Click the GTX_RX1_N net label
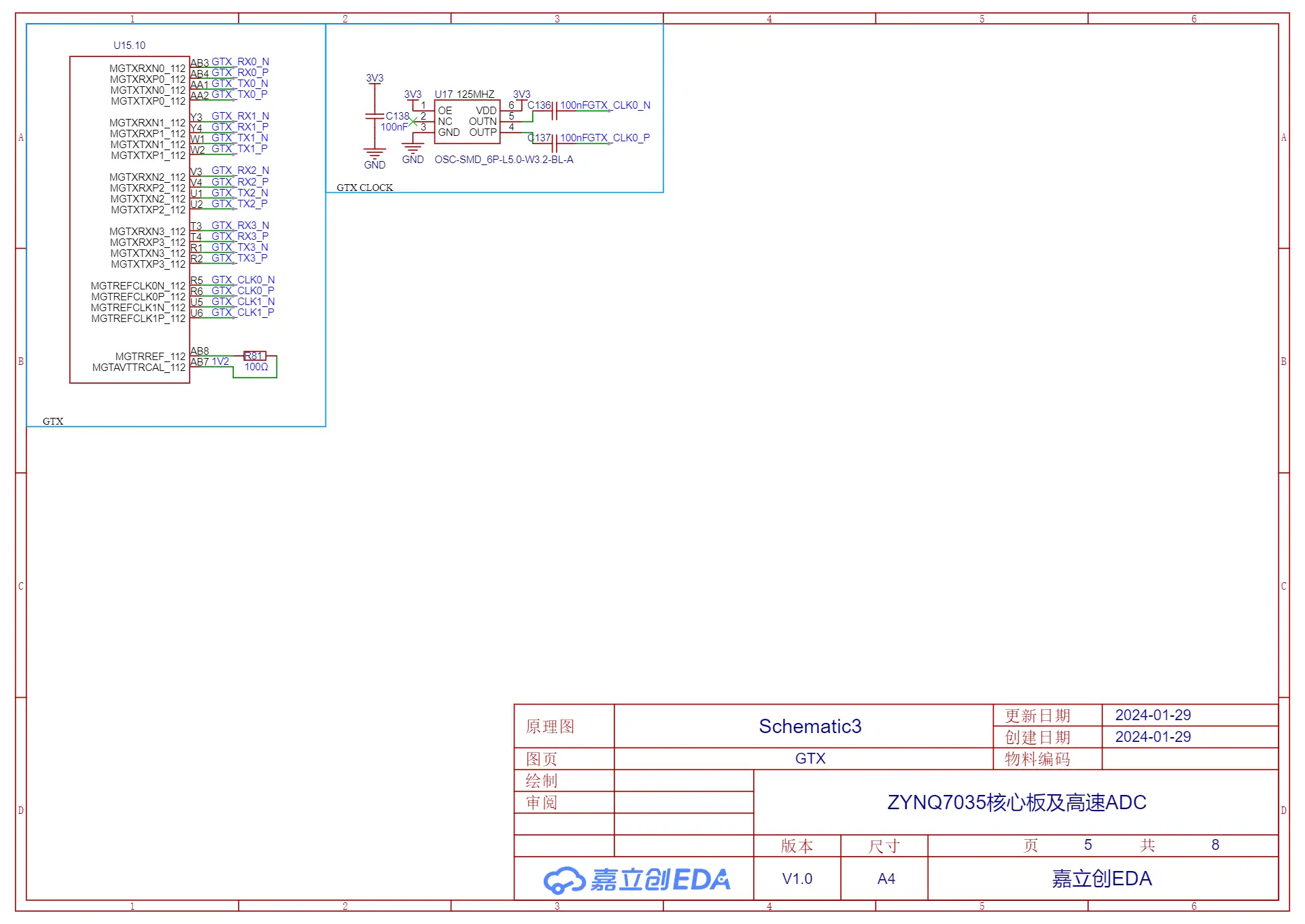 [241, 116]
